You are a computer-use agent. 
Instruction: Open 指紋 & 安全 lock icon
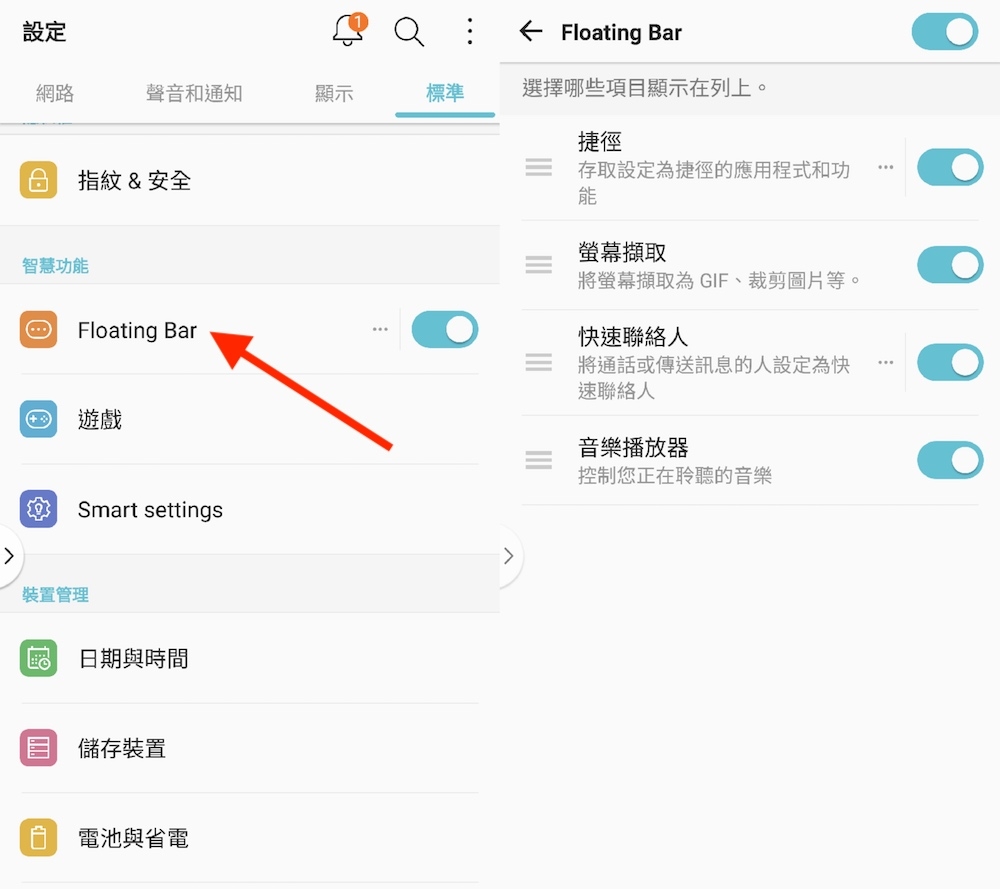pos(38,180)
